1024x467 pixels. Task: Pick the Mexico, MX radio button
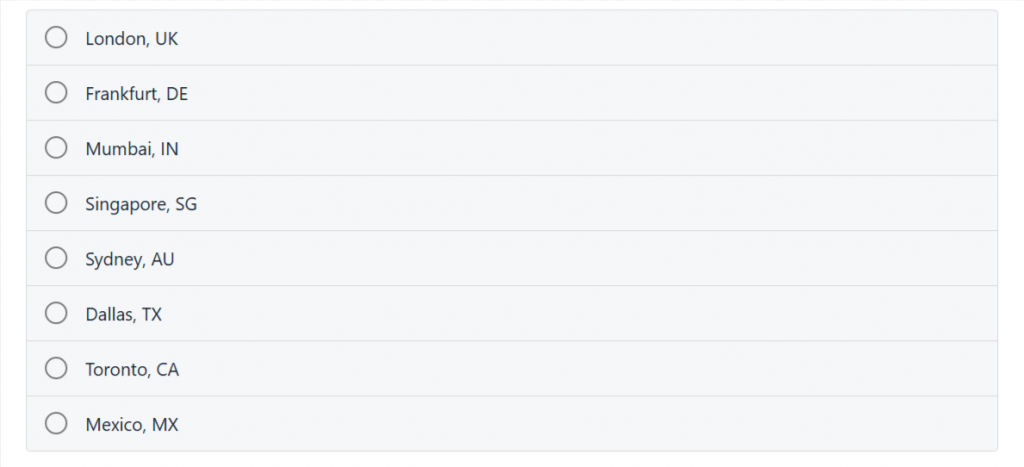pyautogui.click(x=56, y=423)
